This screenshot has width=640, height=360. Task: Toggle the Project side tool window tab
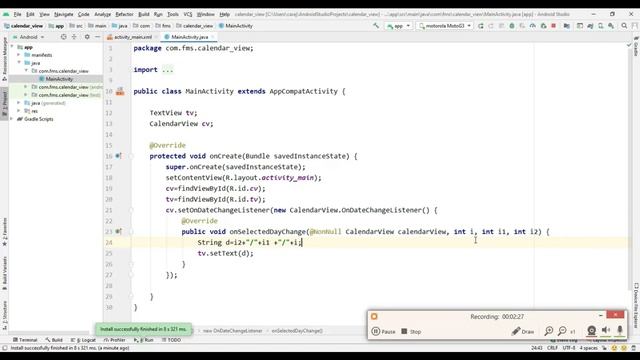coord(4,103)
